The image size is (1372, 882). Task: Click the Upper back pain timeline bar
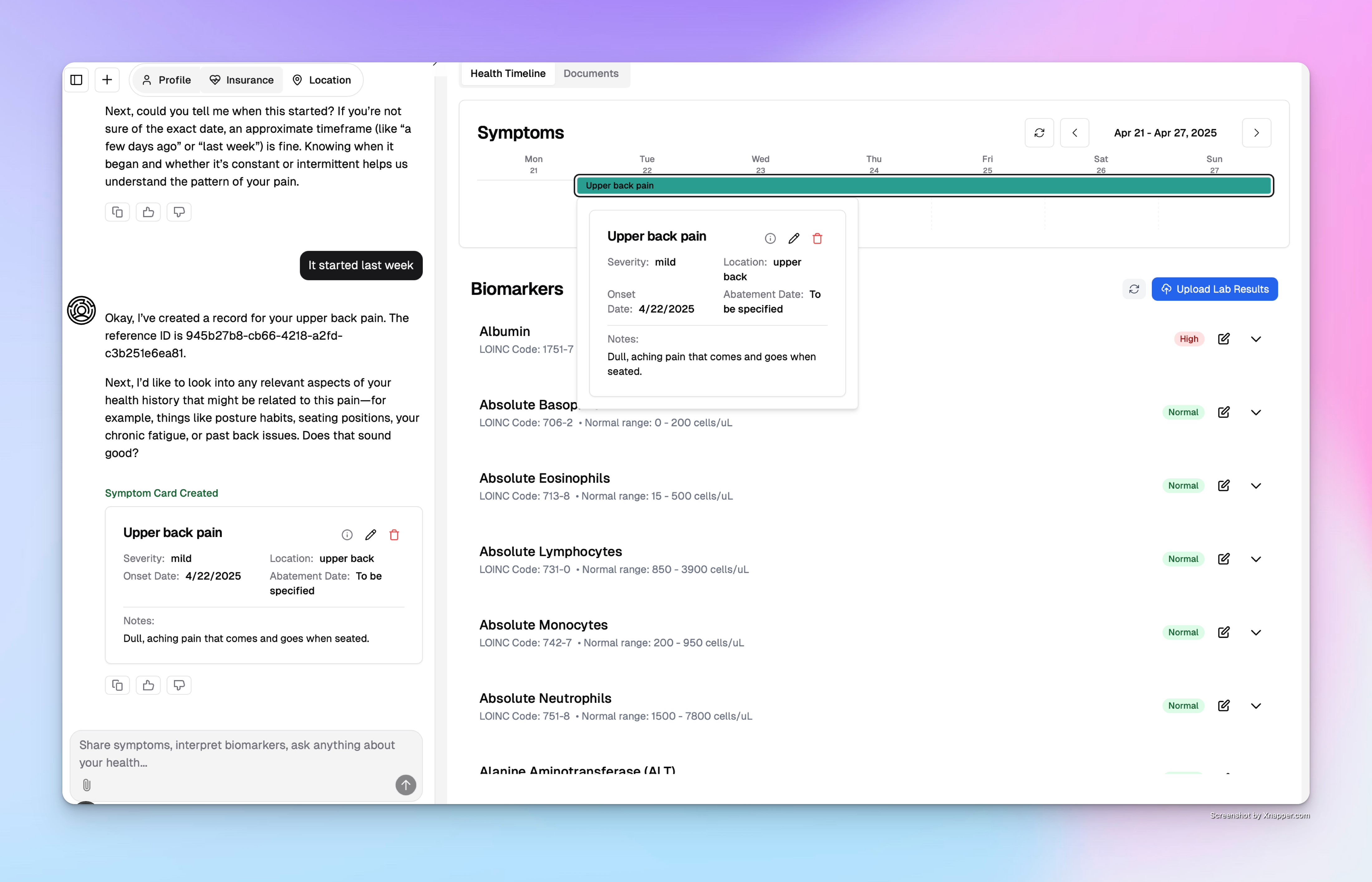pos(924,185)
